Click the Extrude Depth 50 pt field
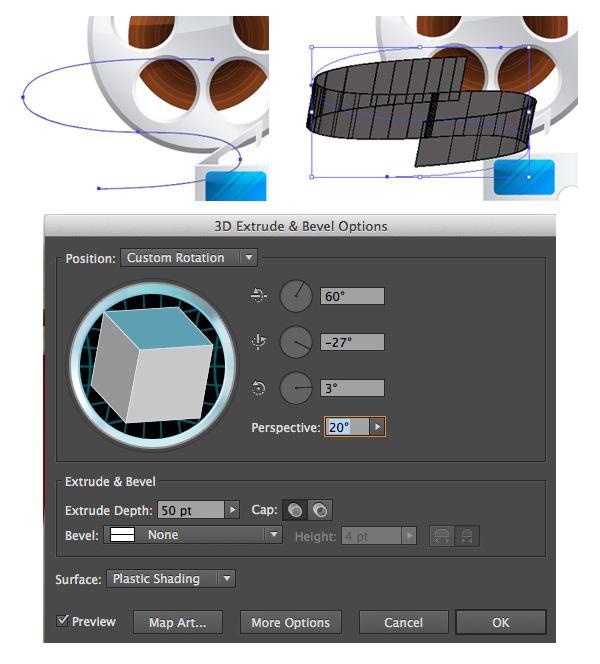The height and width of the screenshot is (664, 600). (191, 510)
